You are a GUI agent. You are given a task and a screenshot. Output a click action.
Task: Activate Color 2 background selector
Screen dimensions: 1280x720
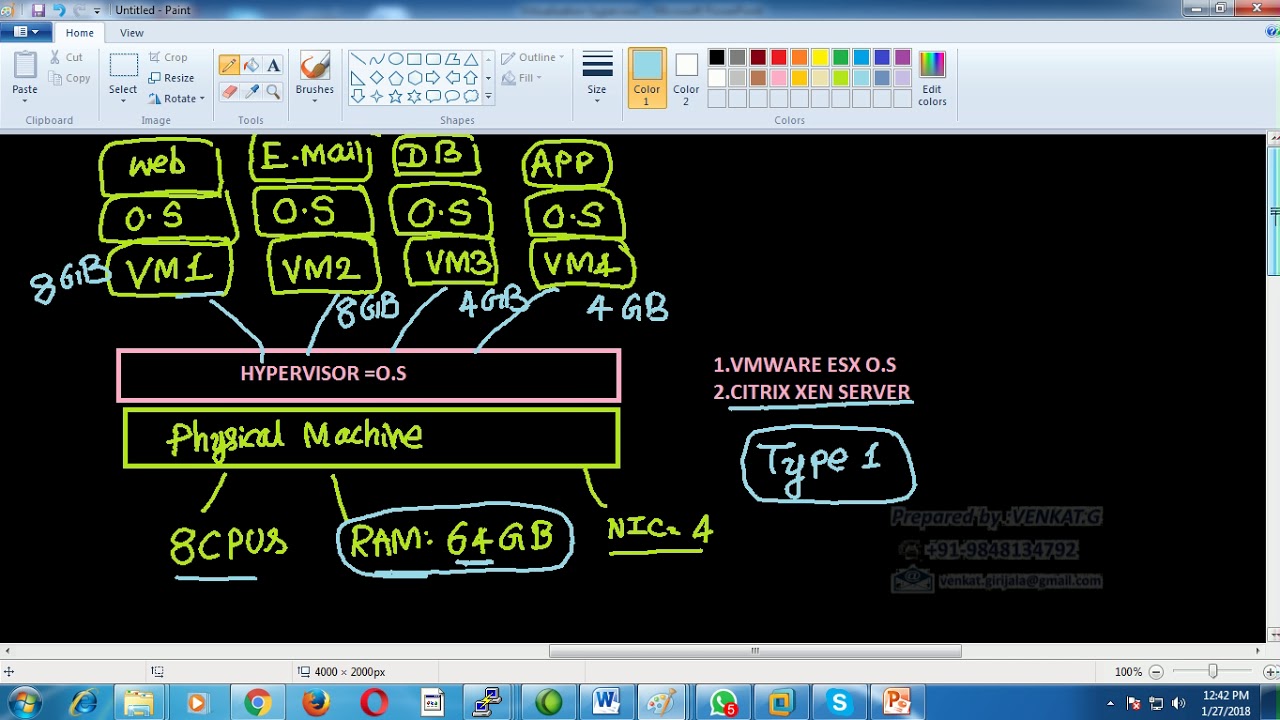(686, 78)
